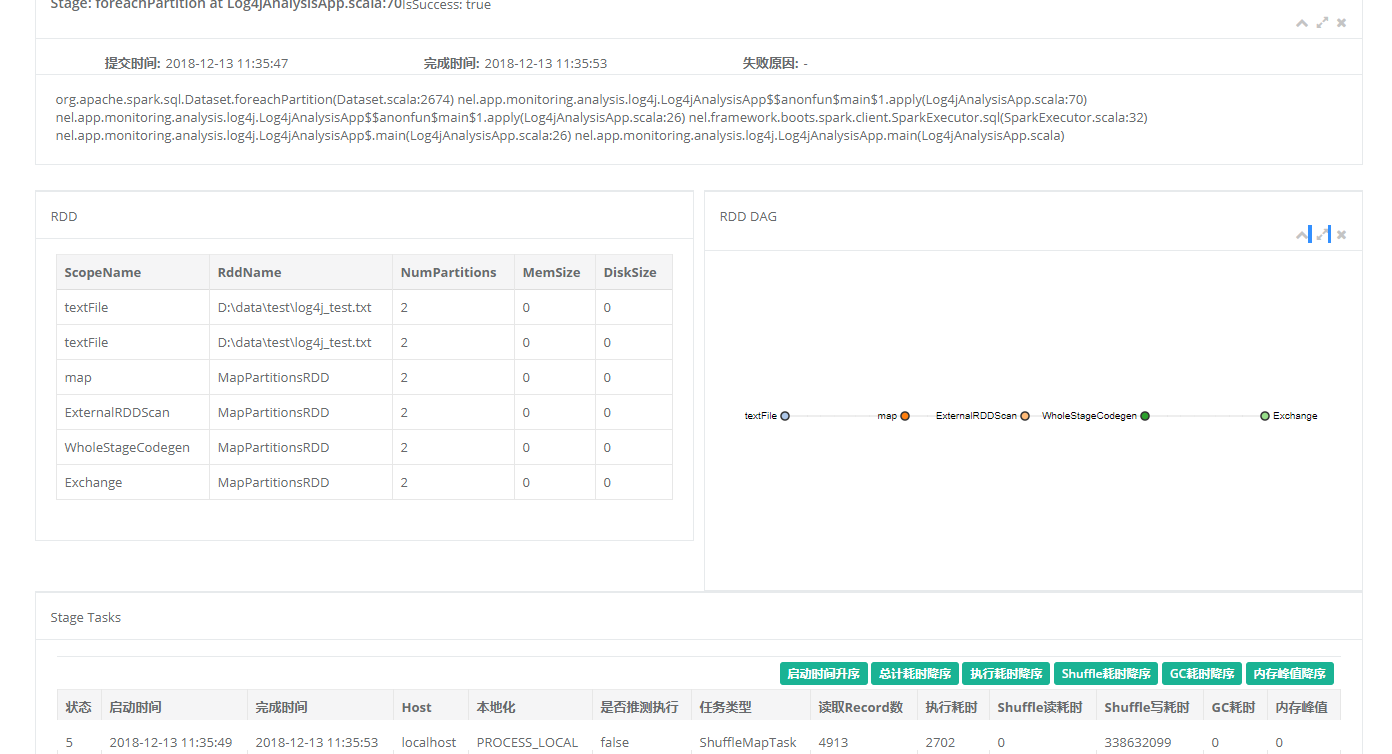The width and height of the screenshot is (1392, 754).
Task: Select the orange map node in DAG
Action: click(x=905, y=416)
